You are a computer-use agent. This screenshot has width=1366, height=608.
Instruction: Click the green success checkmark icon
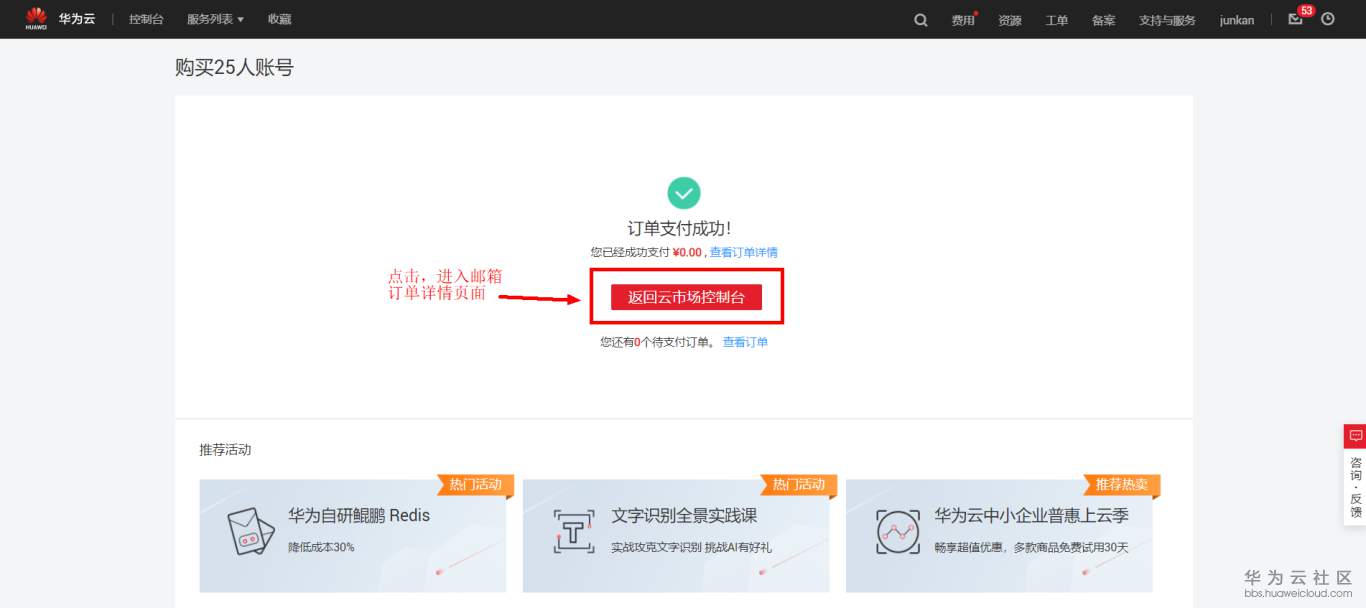(x=684, y=192)
